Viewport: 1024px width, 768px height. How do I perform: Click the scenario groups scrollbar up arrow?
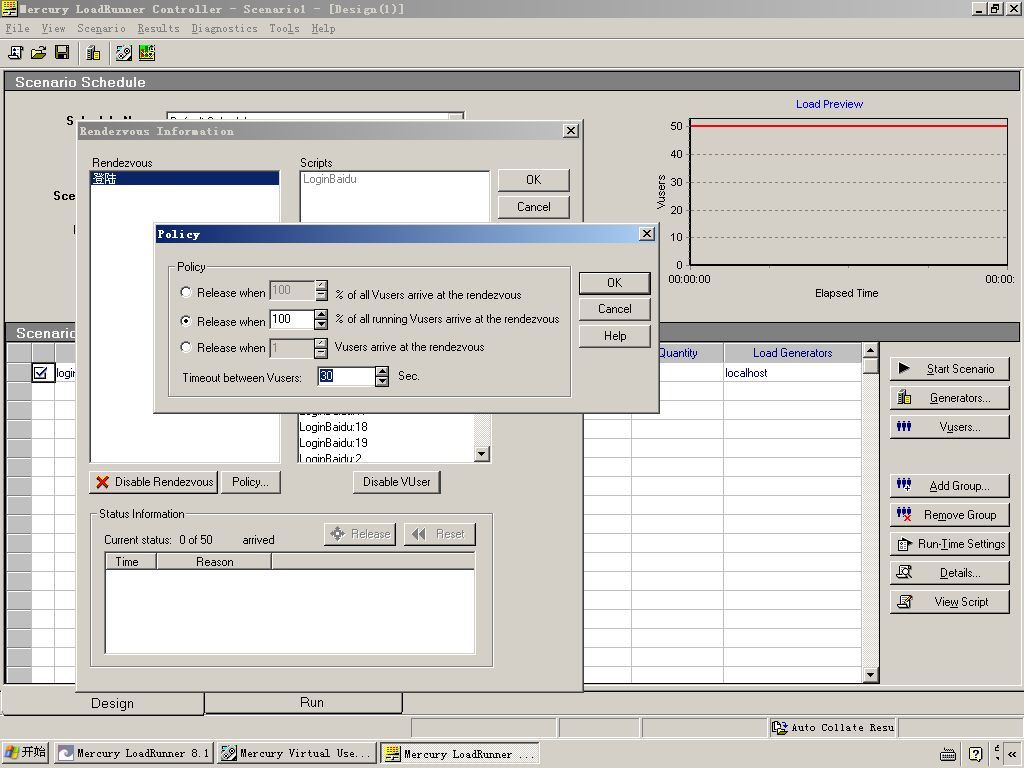(x=871, y=351)
